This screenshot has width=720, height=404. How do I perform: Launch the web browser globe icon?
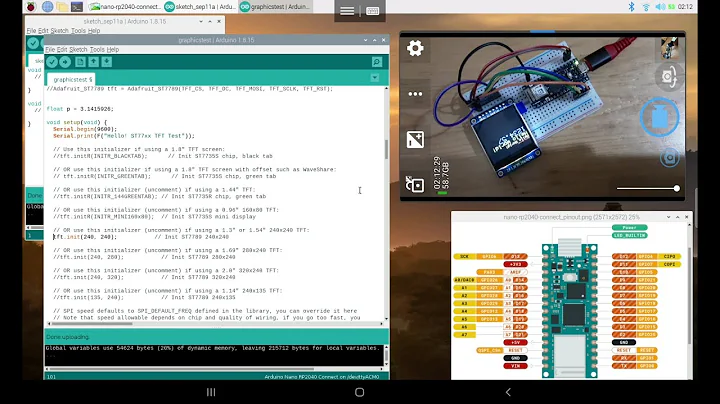tap(47, 6)
